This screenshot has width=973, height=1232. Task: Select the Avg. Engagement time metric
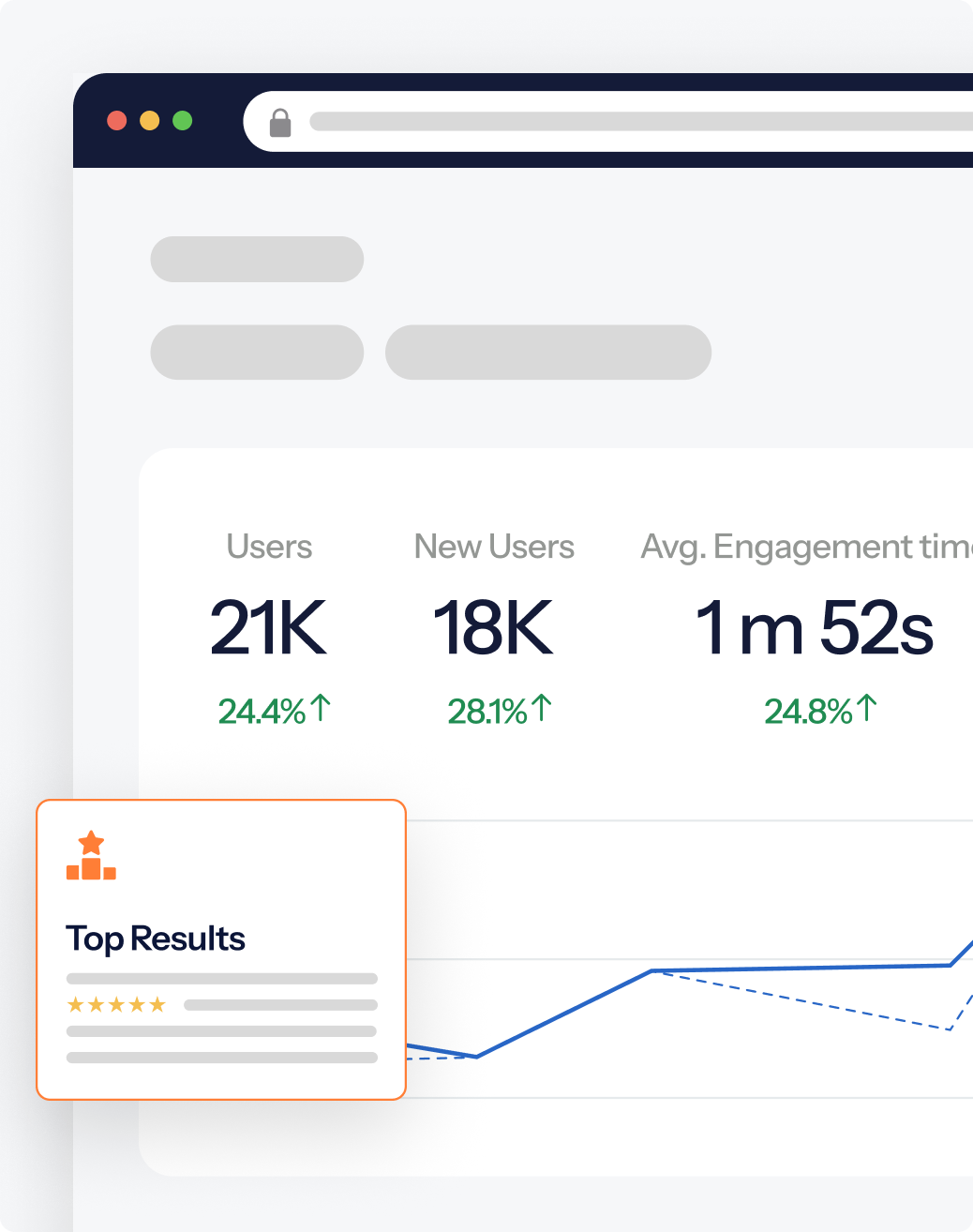tap(806, 547)
